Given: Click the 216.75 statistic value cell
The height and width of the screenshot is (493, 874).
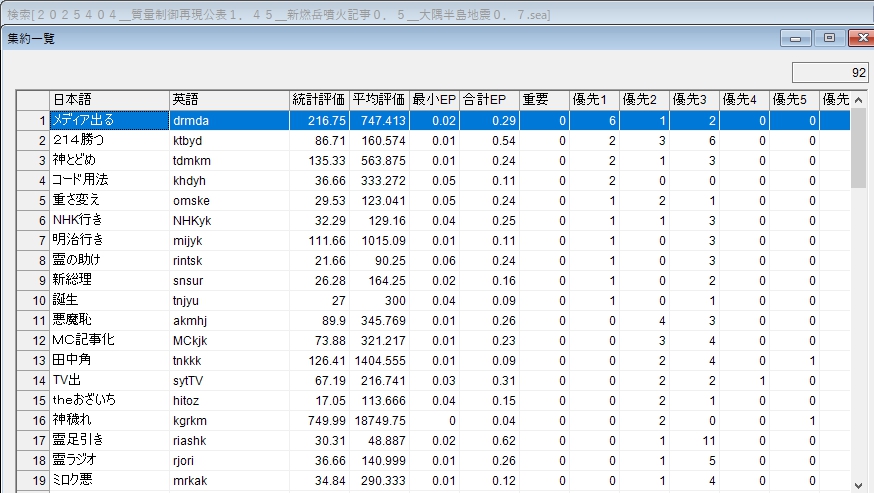Looking at the screenshot, I should coord(319,120).
